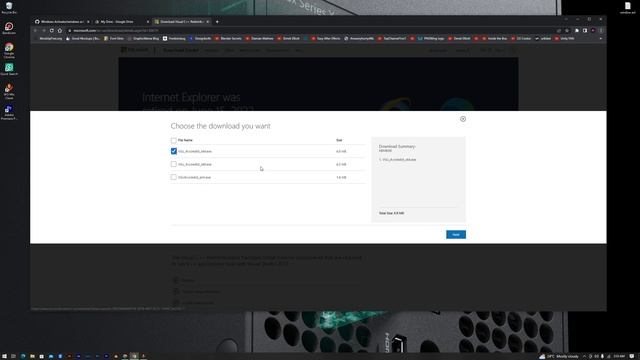Open a new browser tab
The height and width of the screenshot is (360, 640).
[x=217, y=22]
